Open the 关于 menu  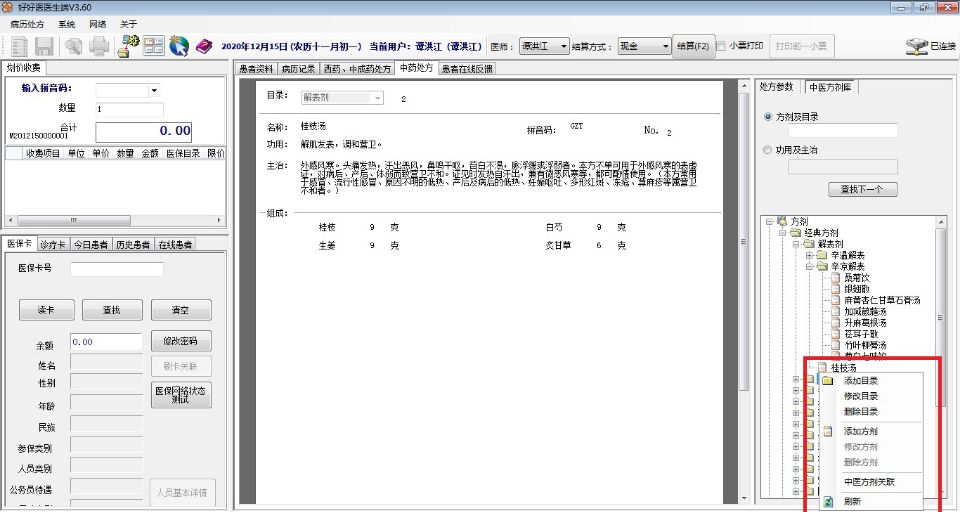click(x=129, y=24)
